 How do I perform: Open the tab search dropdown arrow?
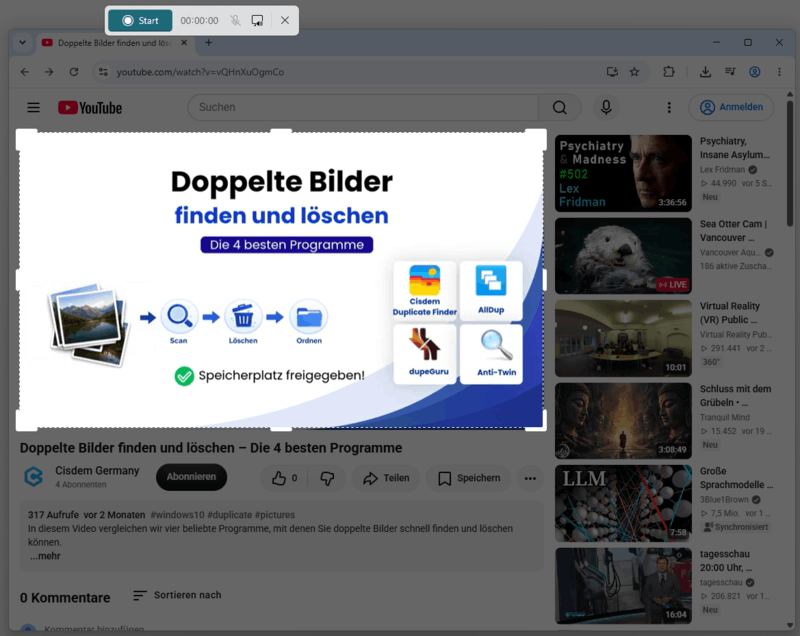(22, 43)
